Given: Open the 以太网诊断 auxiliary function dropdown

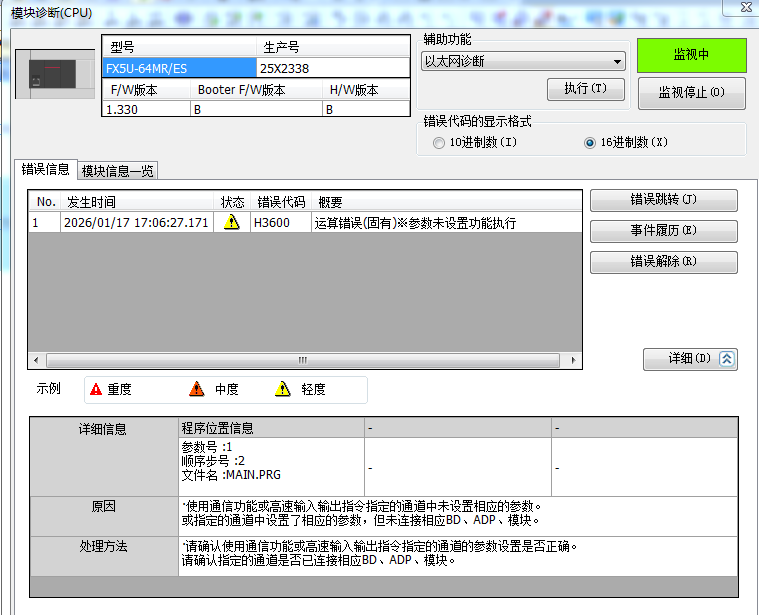Looking at the screenshot, I should pos(523,62).
